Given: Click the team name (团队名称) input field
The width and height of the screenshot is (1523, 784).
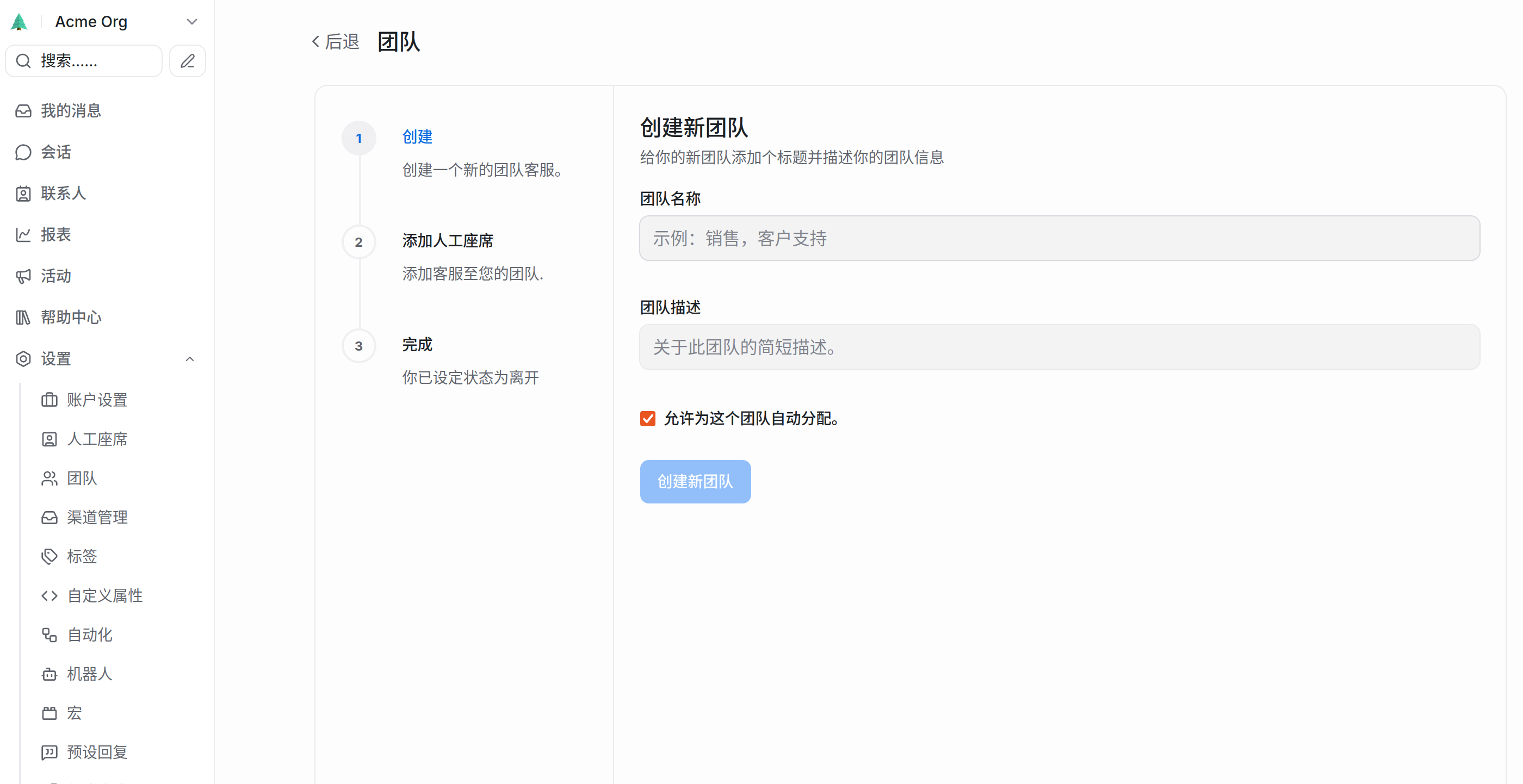Looking at the screenshot, I should pos(1059,238).
